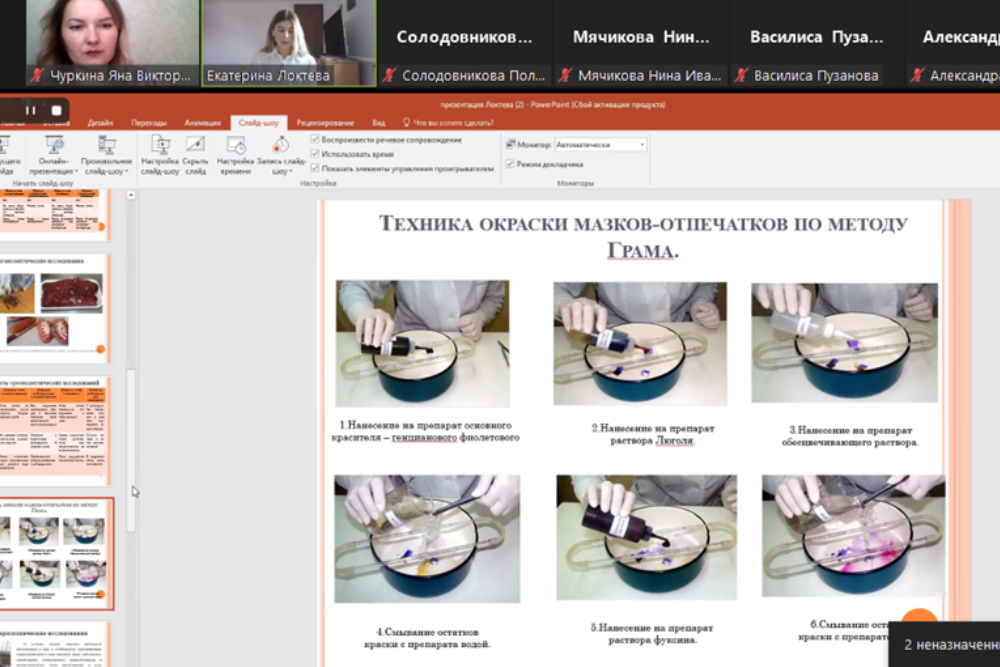Toggle 'Воспроизвести речевое сопровождение' checkbox
1000x667 pixels.
316,140
